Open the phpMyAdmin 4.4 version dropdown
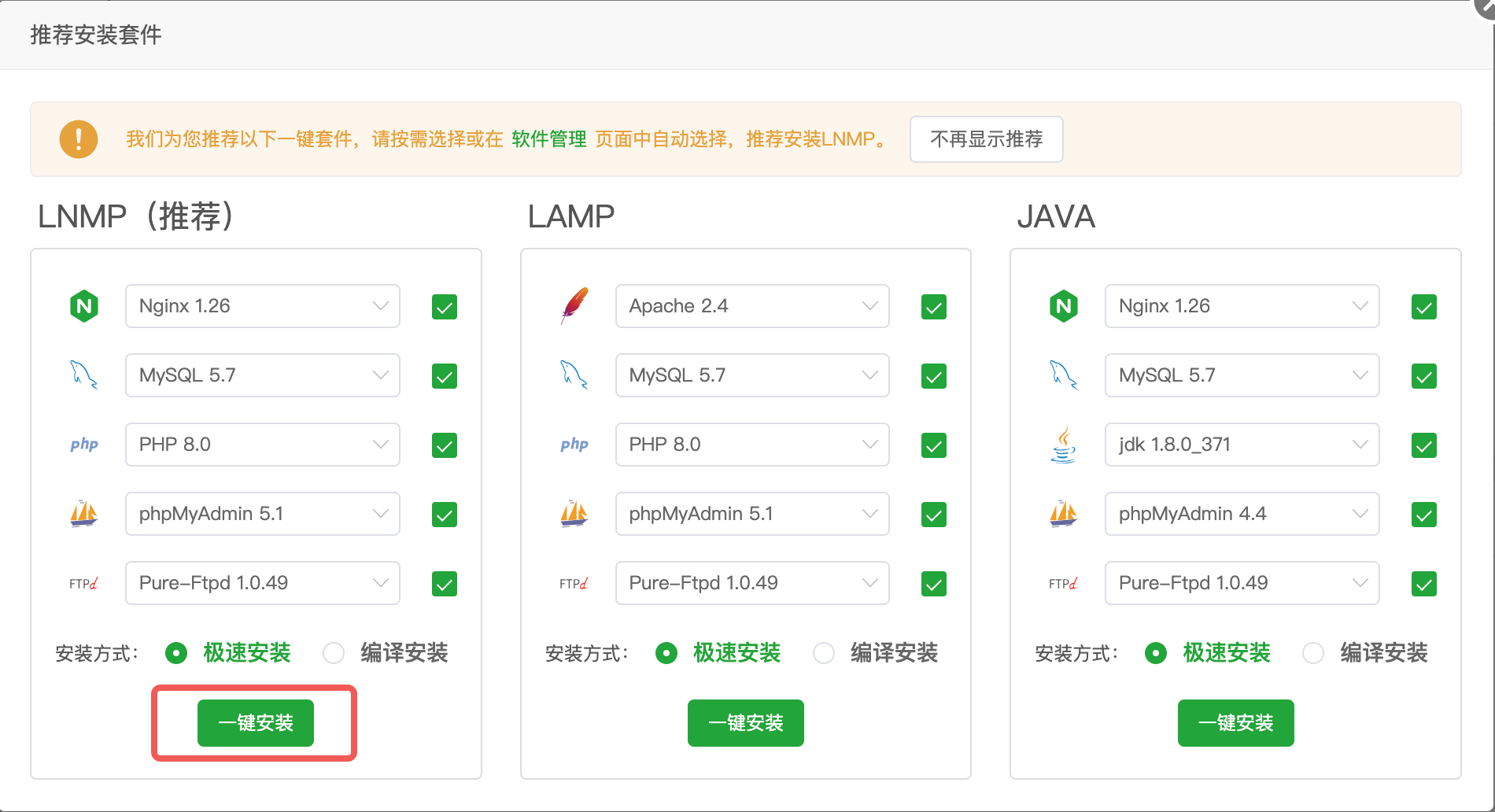1495x812 pixels. pyautogui.click(x=1241, y=514)
